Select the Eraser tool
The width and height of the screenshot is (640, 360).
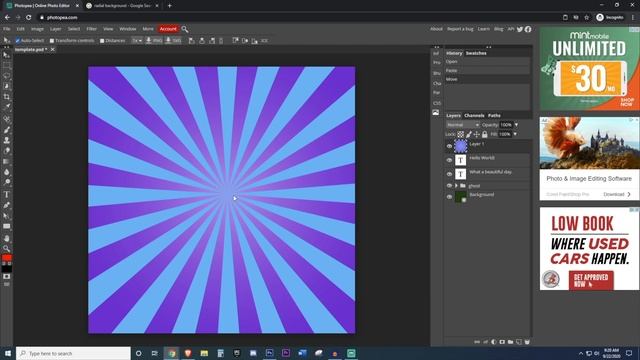7,151
